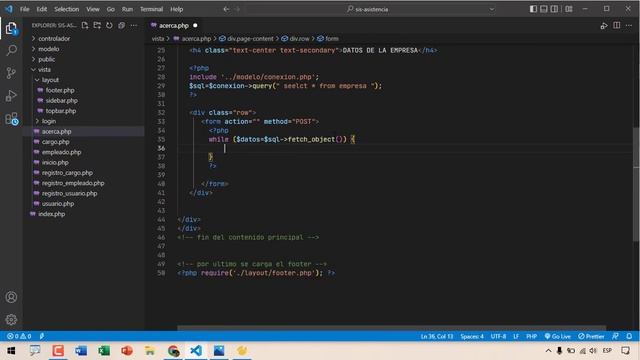Refresh the Explorer tree

(x=109, y=25)
